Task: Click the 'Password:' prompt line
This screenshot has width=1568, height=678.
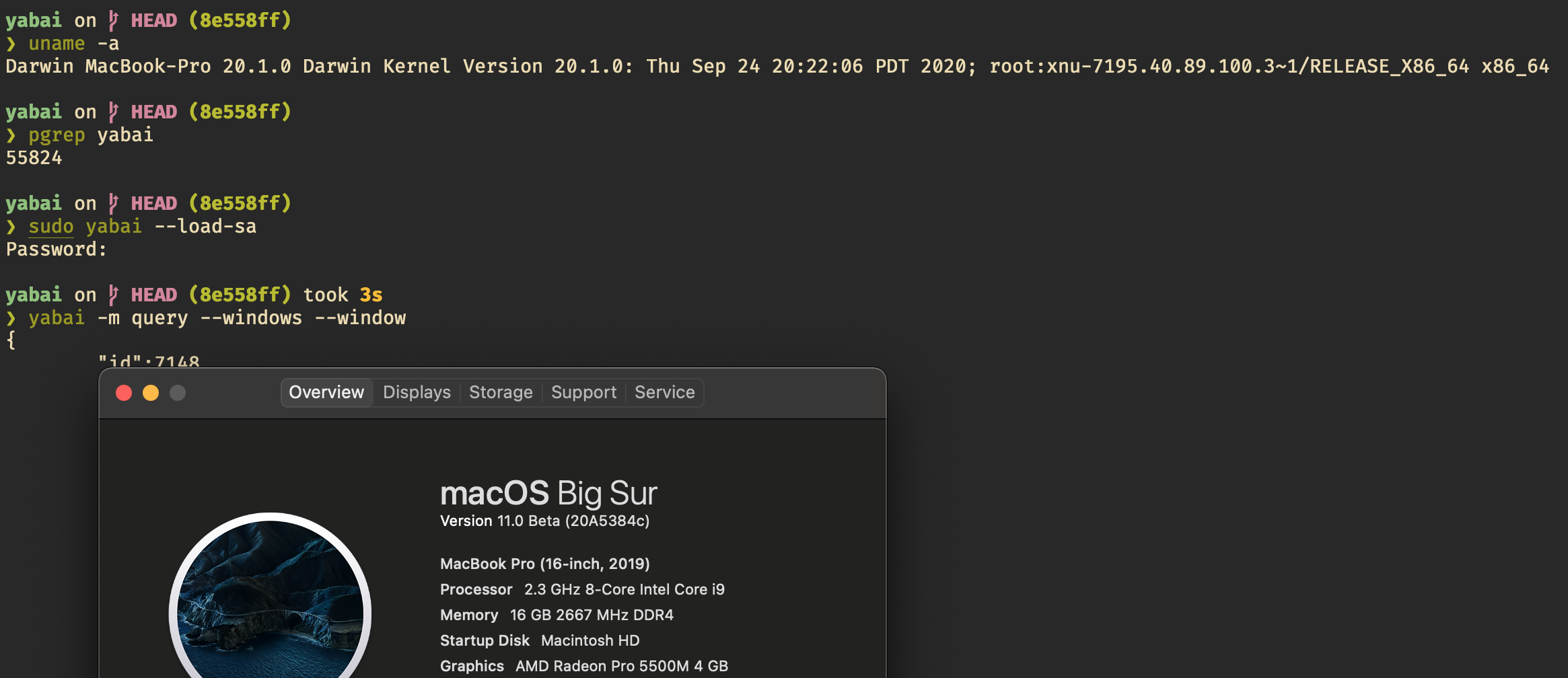Action: (x=57, y=250)
